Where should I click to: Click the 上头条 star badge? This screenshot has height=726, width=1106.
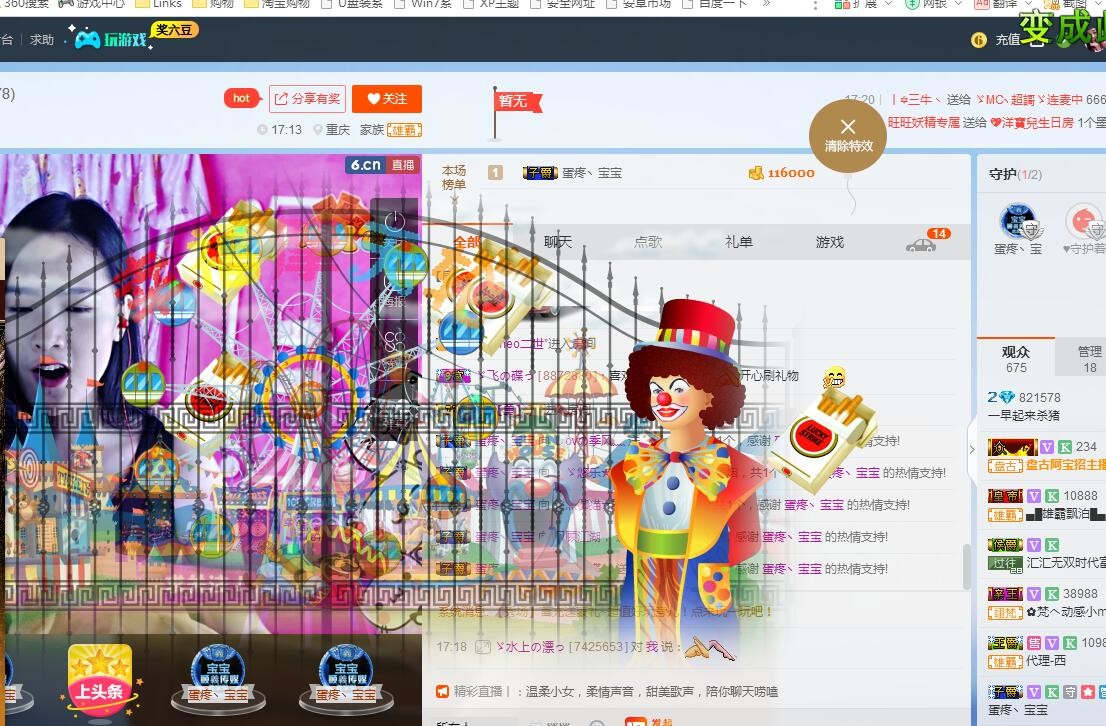coord(99,681)
